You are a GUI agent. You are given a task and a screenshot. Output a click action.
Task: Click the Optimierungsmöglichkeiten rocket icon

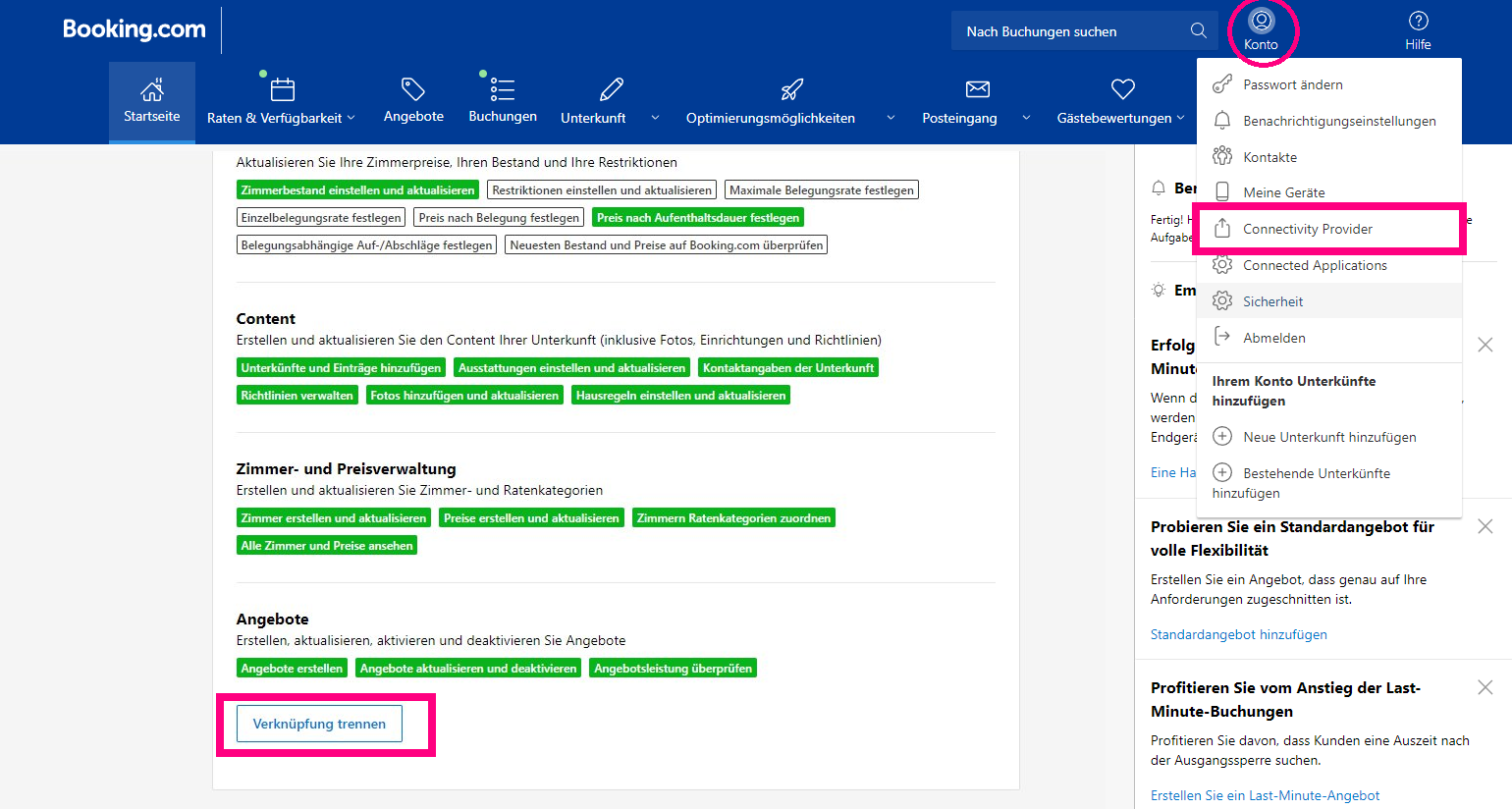pyautogui.click(x=791, y=89)
